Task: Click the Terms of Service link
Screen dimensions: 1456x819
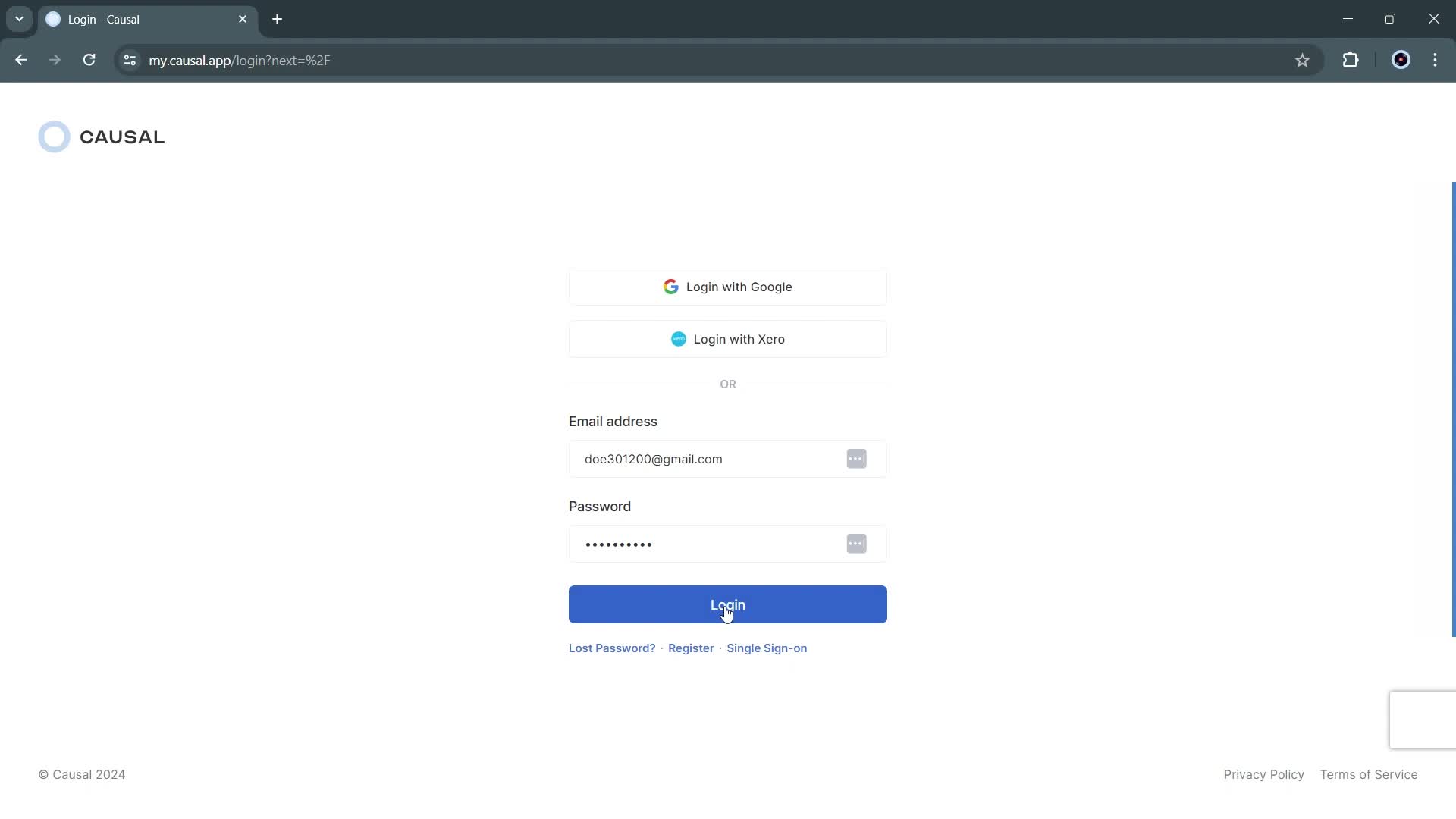Action: pyautogui.click(x=1369, y=774)
